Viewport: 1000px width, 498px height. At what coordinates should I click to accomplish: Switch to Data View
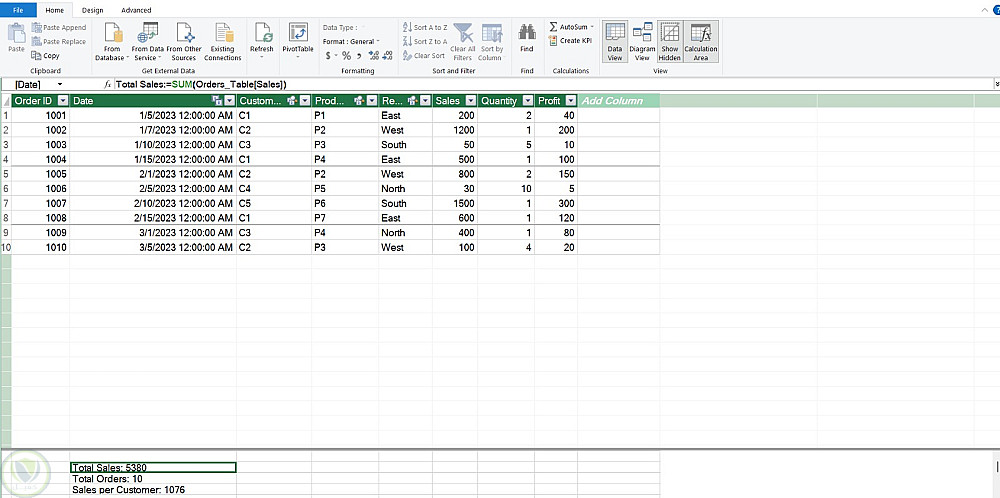coord(615,41)
